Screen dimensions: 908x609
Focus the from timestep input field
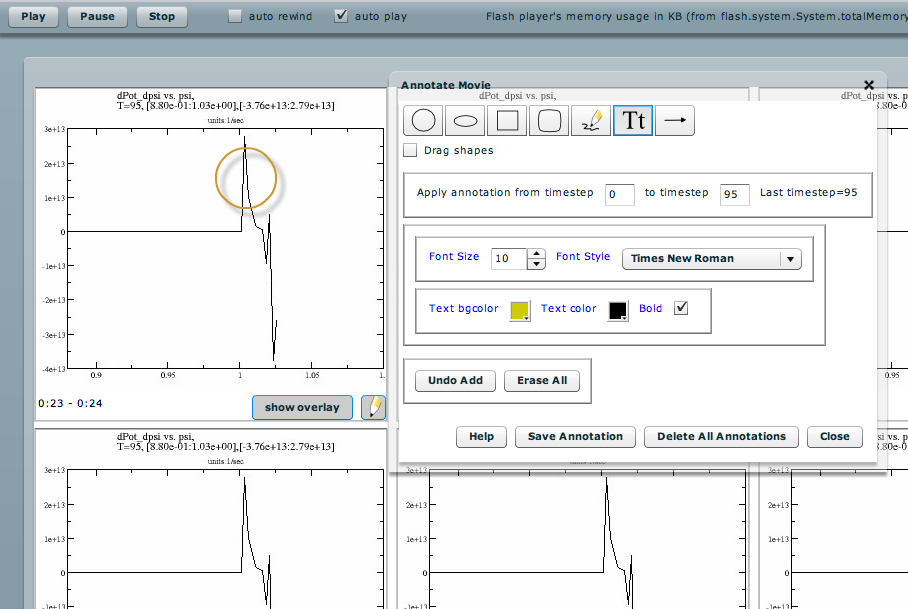click(620, 195)
